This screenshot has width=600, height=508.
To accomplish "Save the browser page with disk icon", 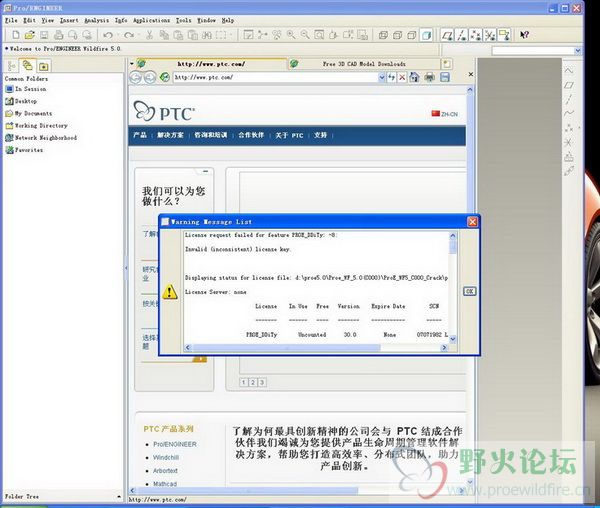I will pyautogui.click(x=445, y=77).
